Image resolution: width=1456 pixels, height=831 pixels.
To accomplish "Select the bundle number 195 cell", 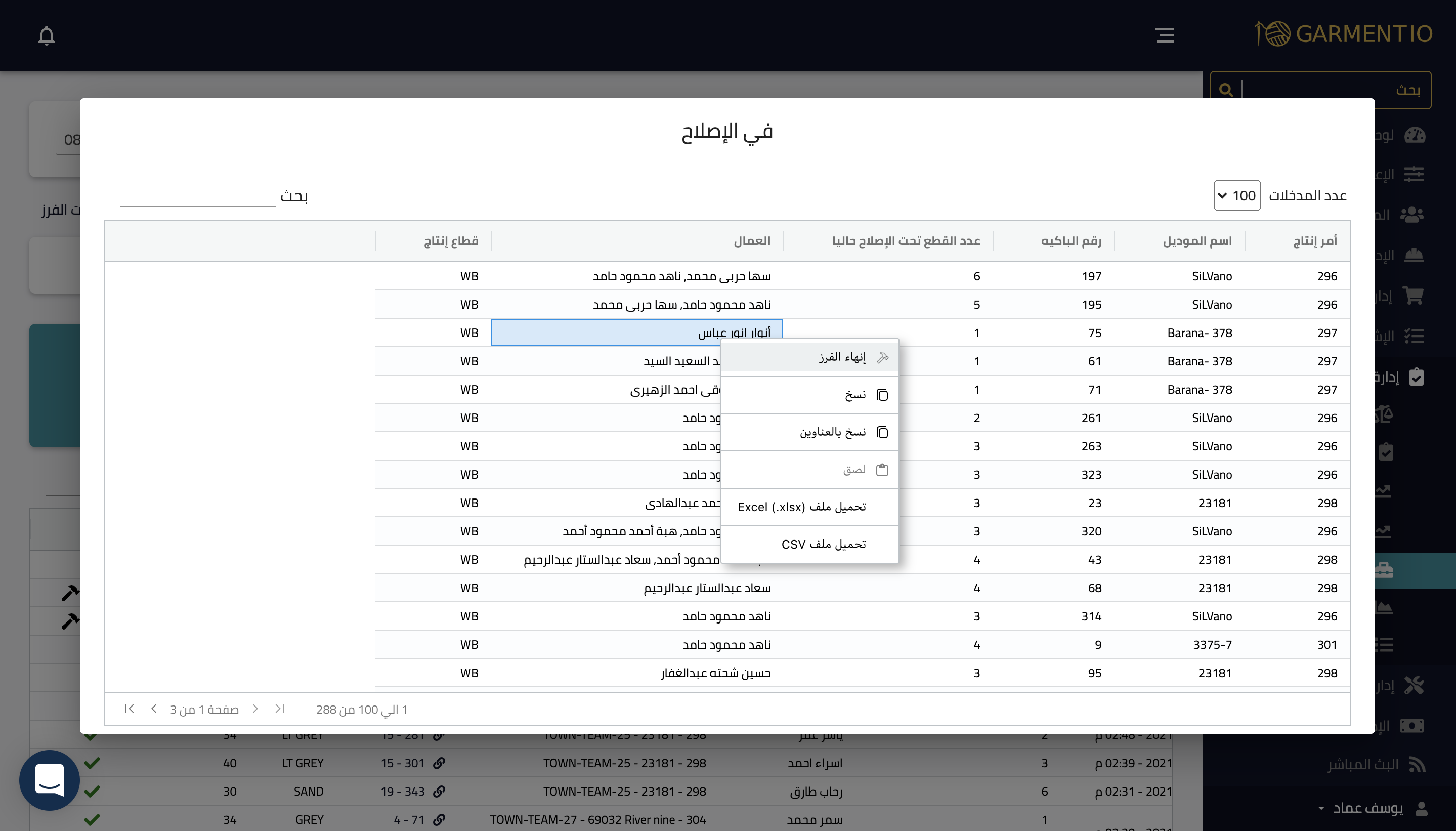I will (1054, 305).
